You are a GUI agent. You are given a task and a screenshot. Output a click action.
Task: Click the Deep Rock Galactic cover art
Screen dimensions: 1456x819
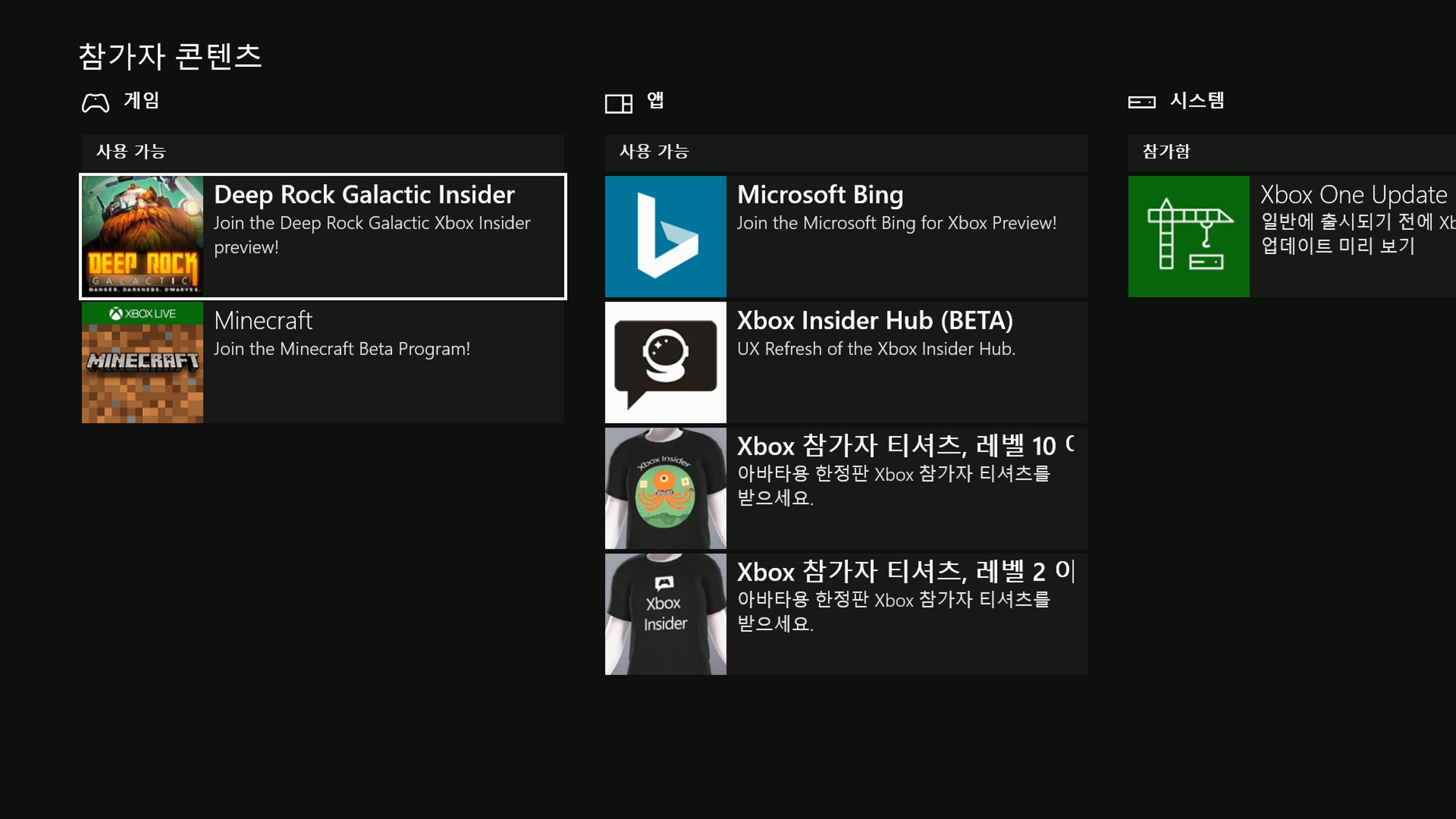click(143, 236)
